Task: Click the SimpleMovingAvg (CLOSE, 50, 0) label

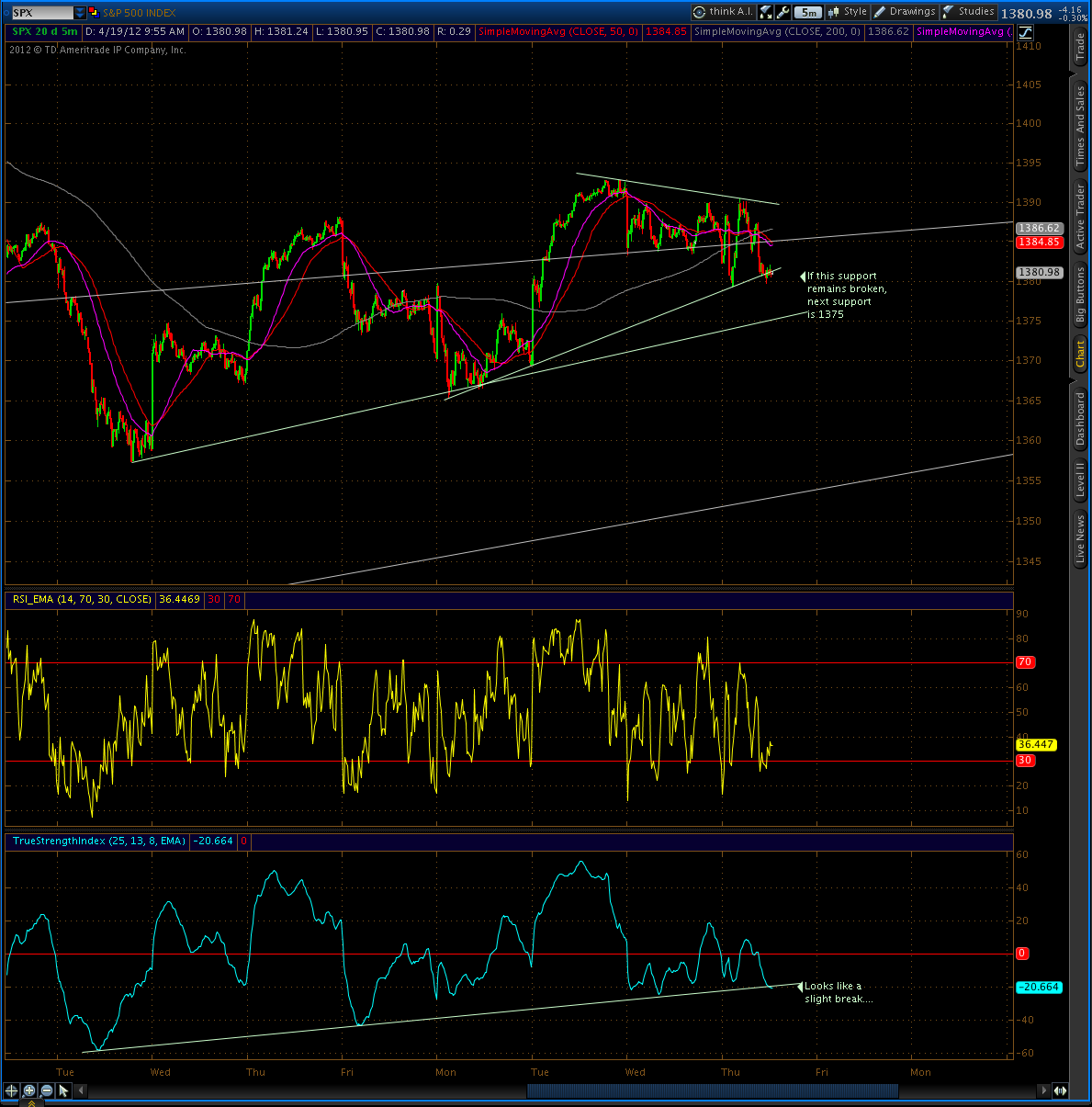Action: click(x=558, y=32)
